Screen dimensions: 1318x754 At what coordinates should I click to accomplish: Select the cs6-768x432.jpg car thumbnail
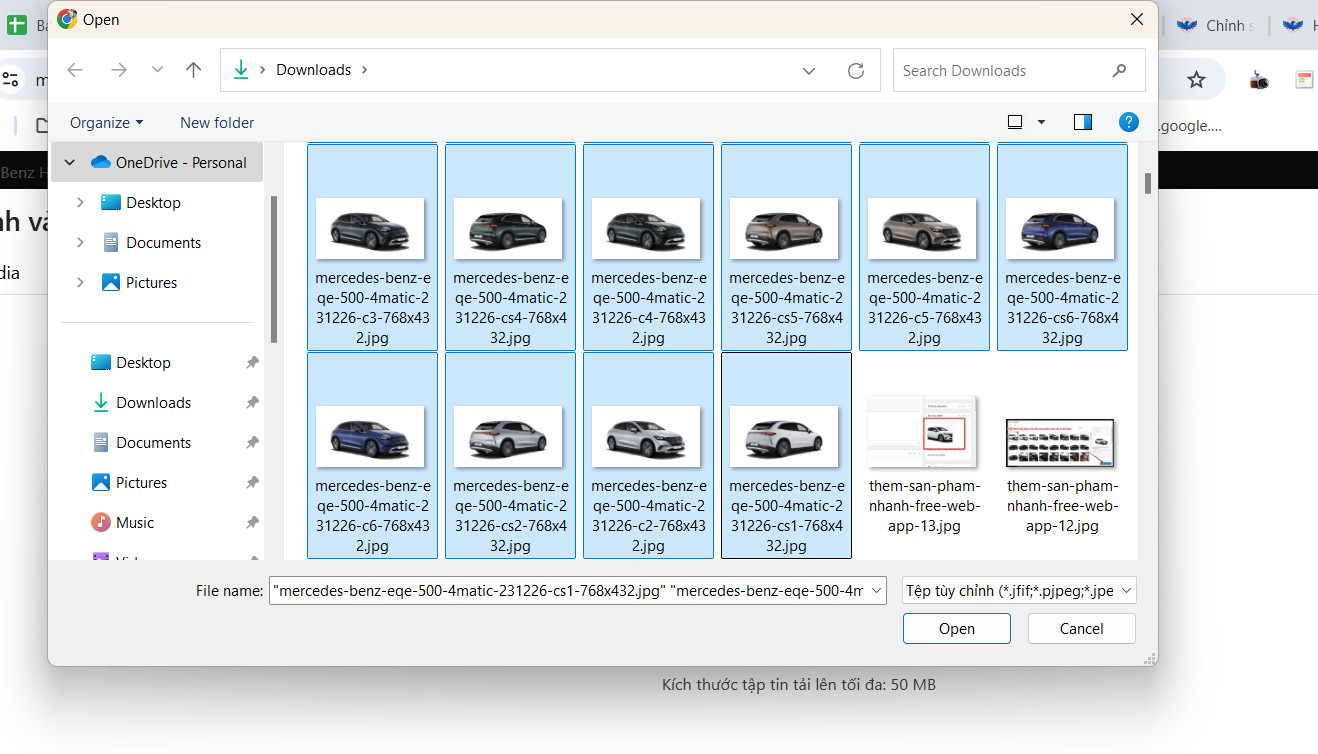tap(1062, 247)
